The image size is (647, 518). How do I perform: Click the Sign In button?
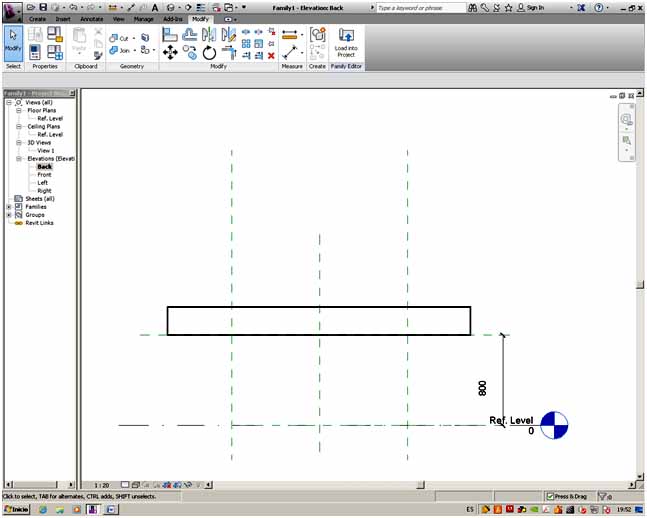[534, 7]
